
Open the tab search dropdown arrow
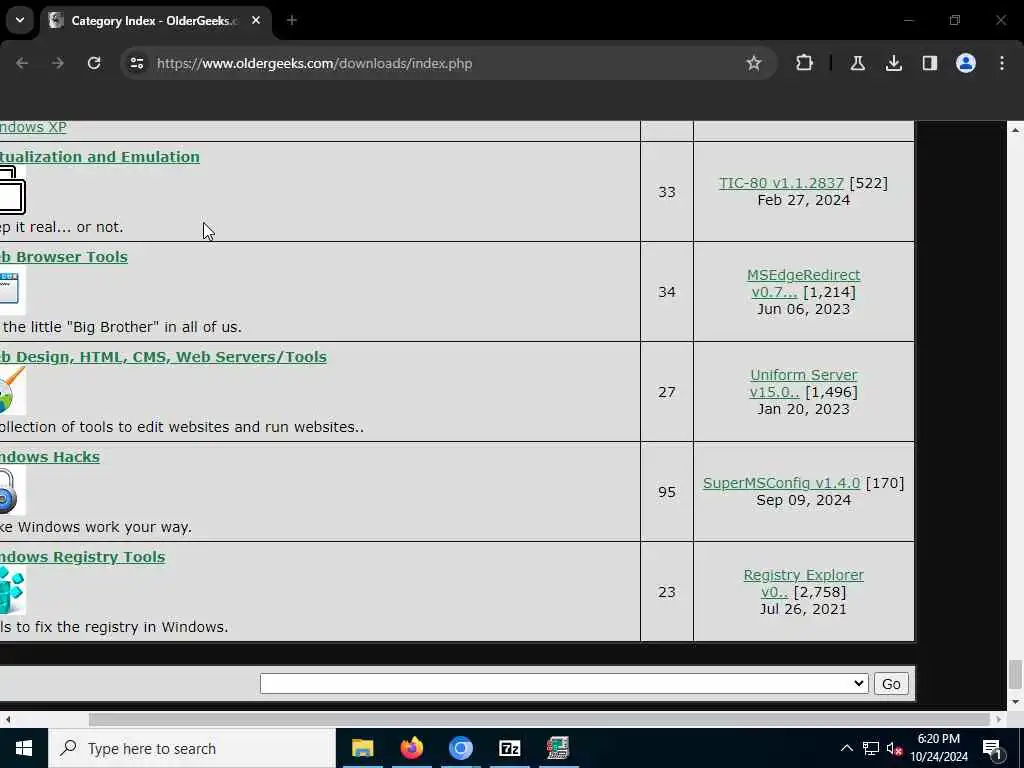[20, 20]
